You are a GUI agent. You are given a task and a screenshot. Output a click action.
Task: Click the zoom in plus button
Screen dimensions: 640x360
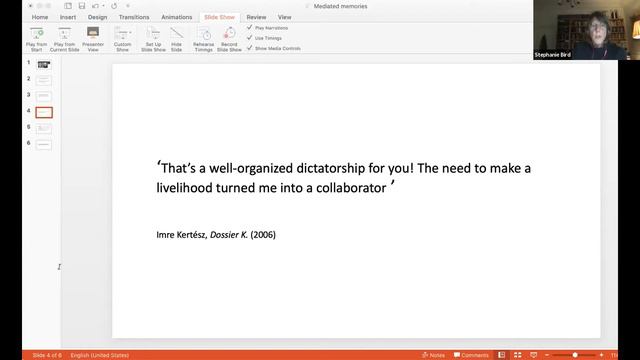click(x=601, y=355)
